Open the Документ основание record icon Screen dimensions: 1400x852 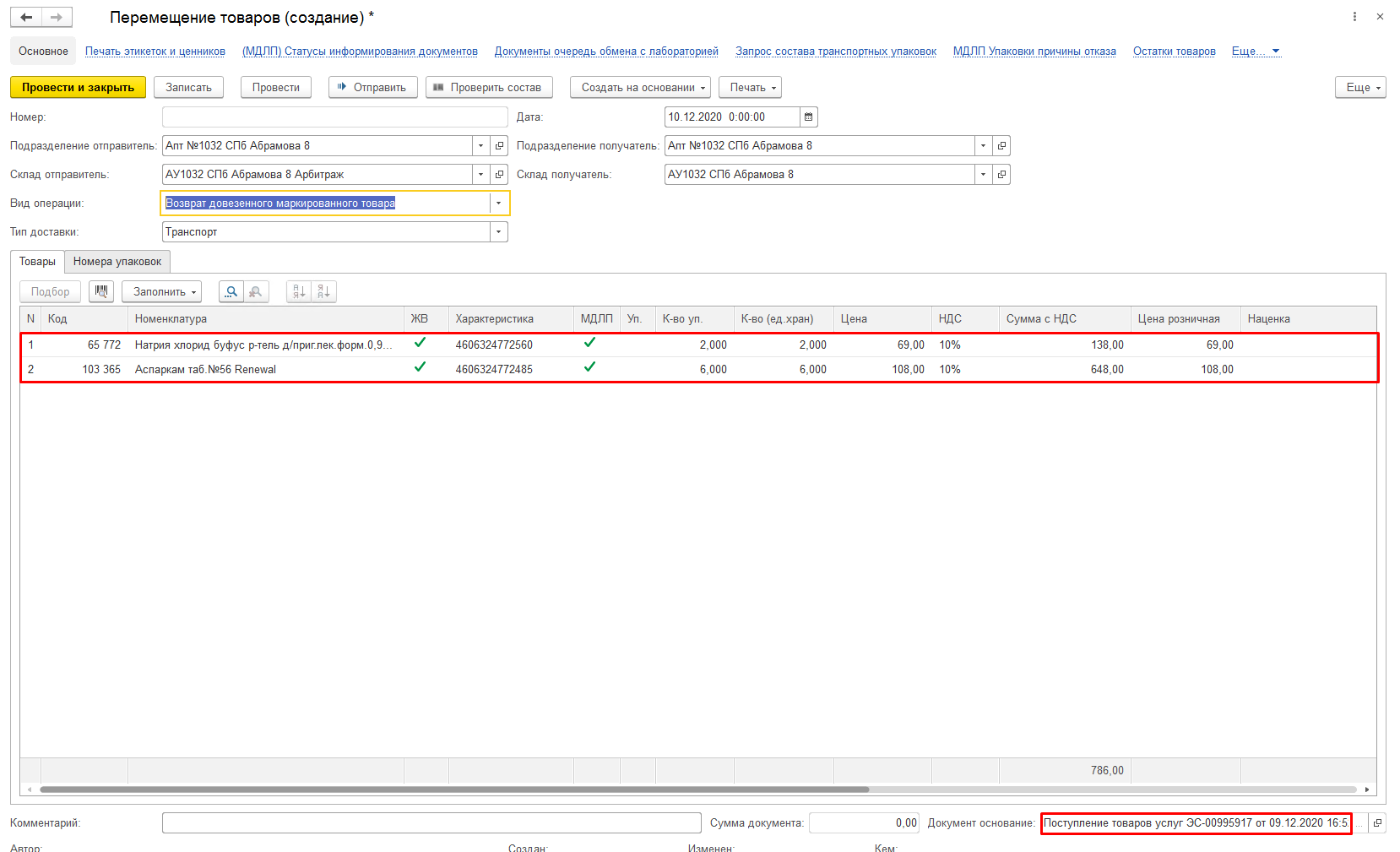1377,823
